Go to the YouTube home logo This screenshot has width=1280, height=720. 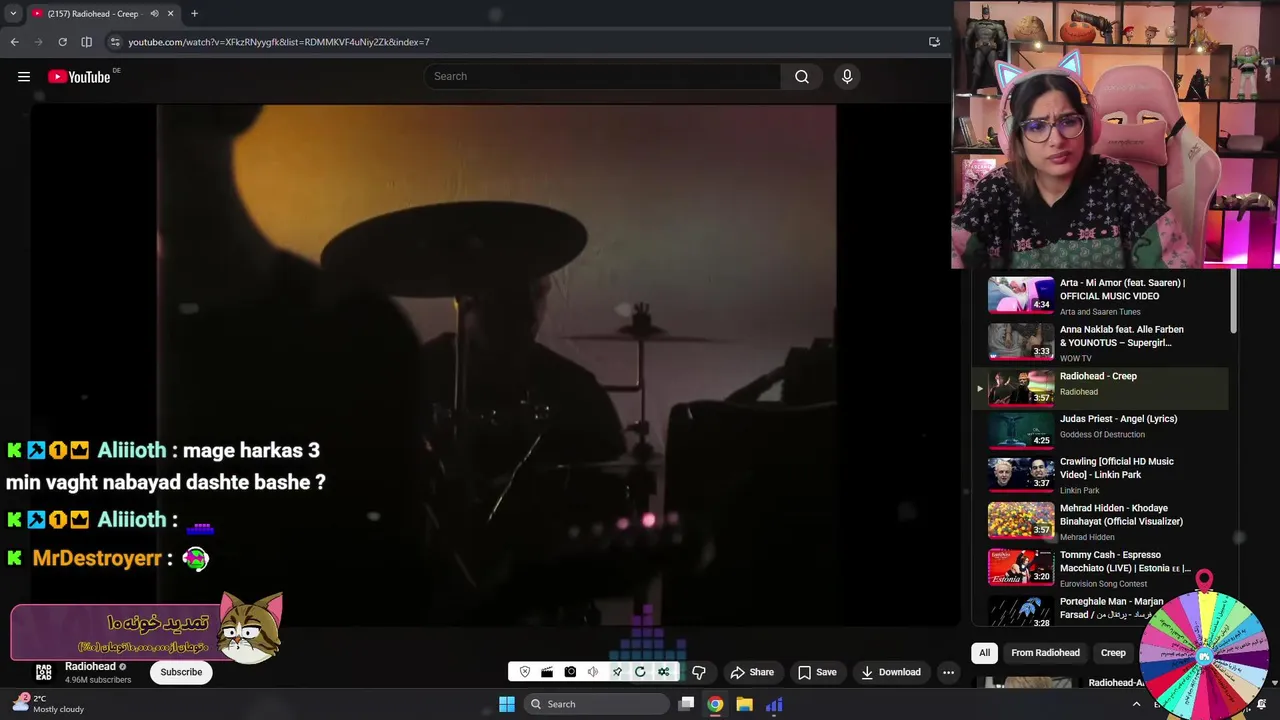[x=79, y=77]
